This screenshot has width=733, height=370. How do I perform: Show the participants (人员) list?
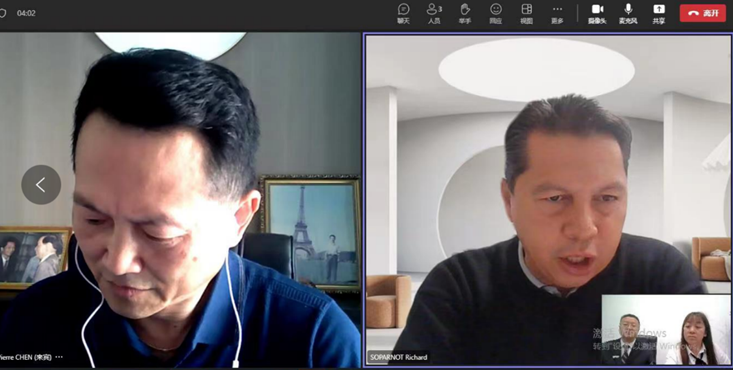pyautogui.click(x=434, y=14)
